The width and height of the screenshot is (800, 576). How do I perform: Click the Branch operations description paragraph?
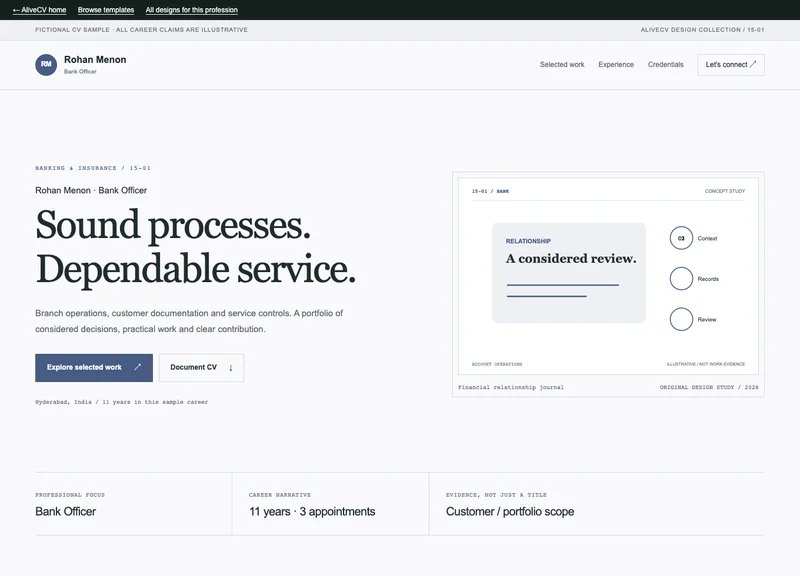(x=189, y=321)
